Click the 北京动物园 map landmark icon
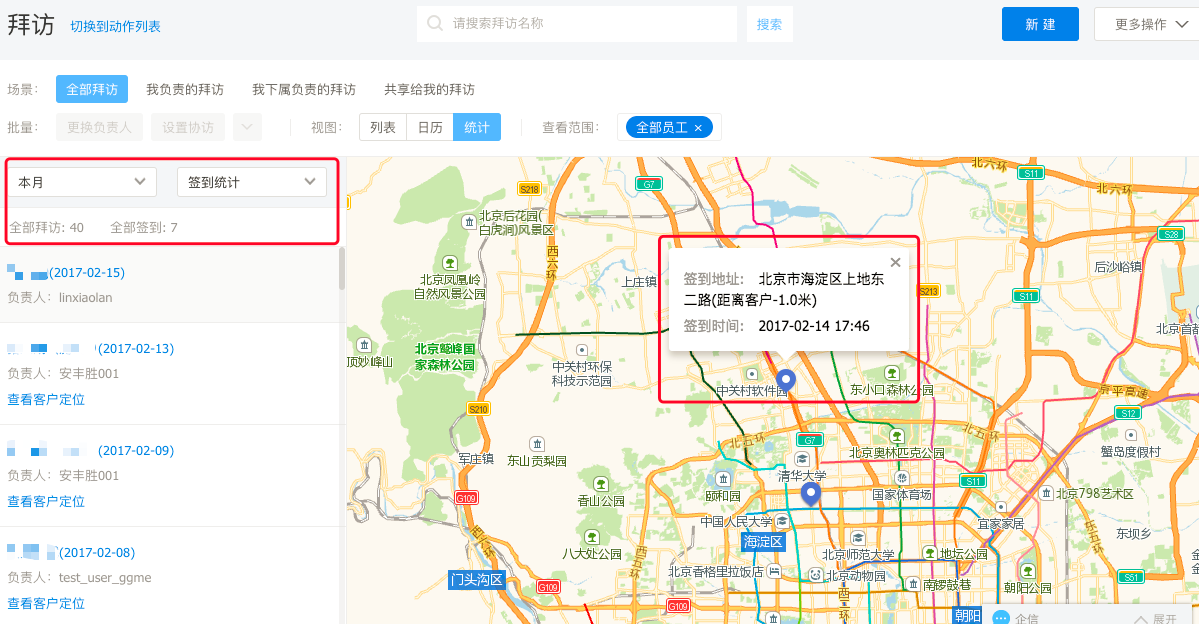Viewport: 1199px width, 624px height. tap(815, 575)
